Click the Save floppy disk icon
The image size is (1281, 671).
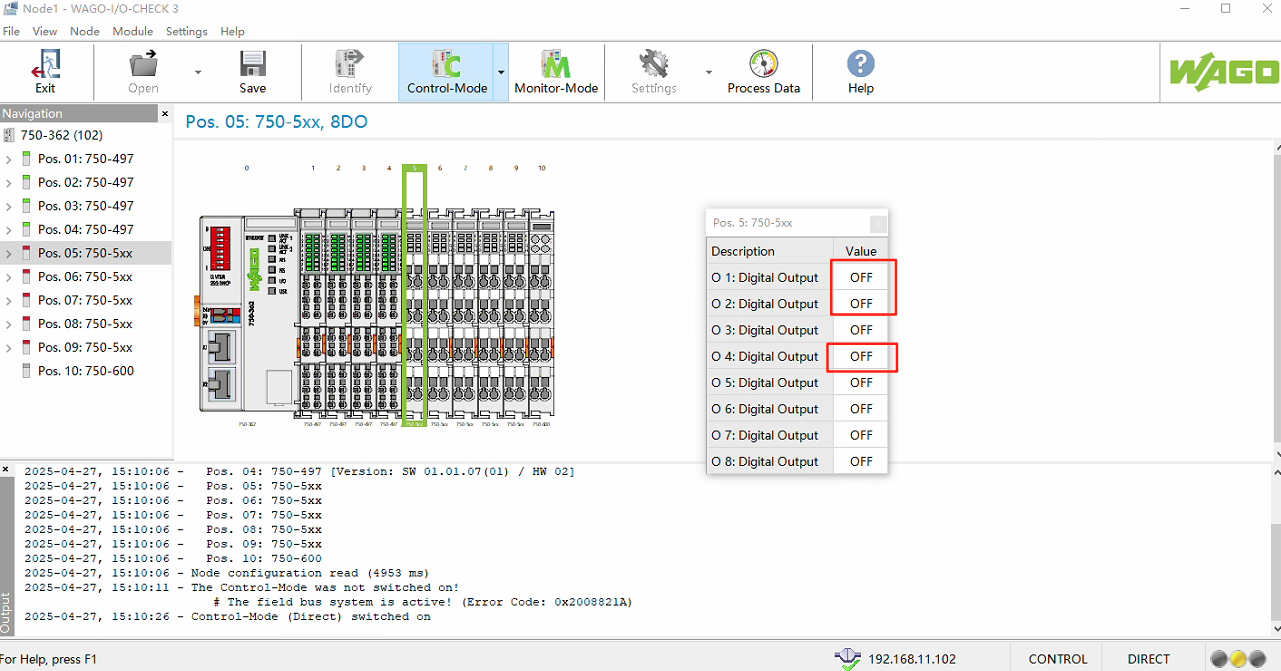[253, 64]
